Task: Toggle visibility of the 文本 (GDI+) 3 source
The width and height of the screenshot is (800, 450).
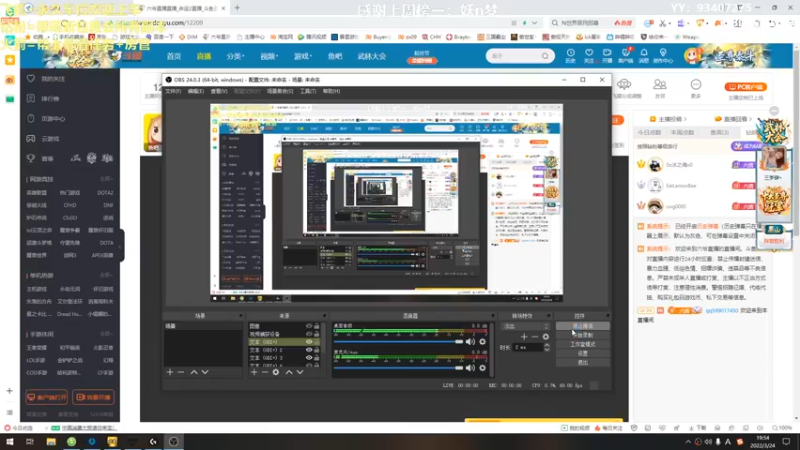Action: click(309, 358)
